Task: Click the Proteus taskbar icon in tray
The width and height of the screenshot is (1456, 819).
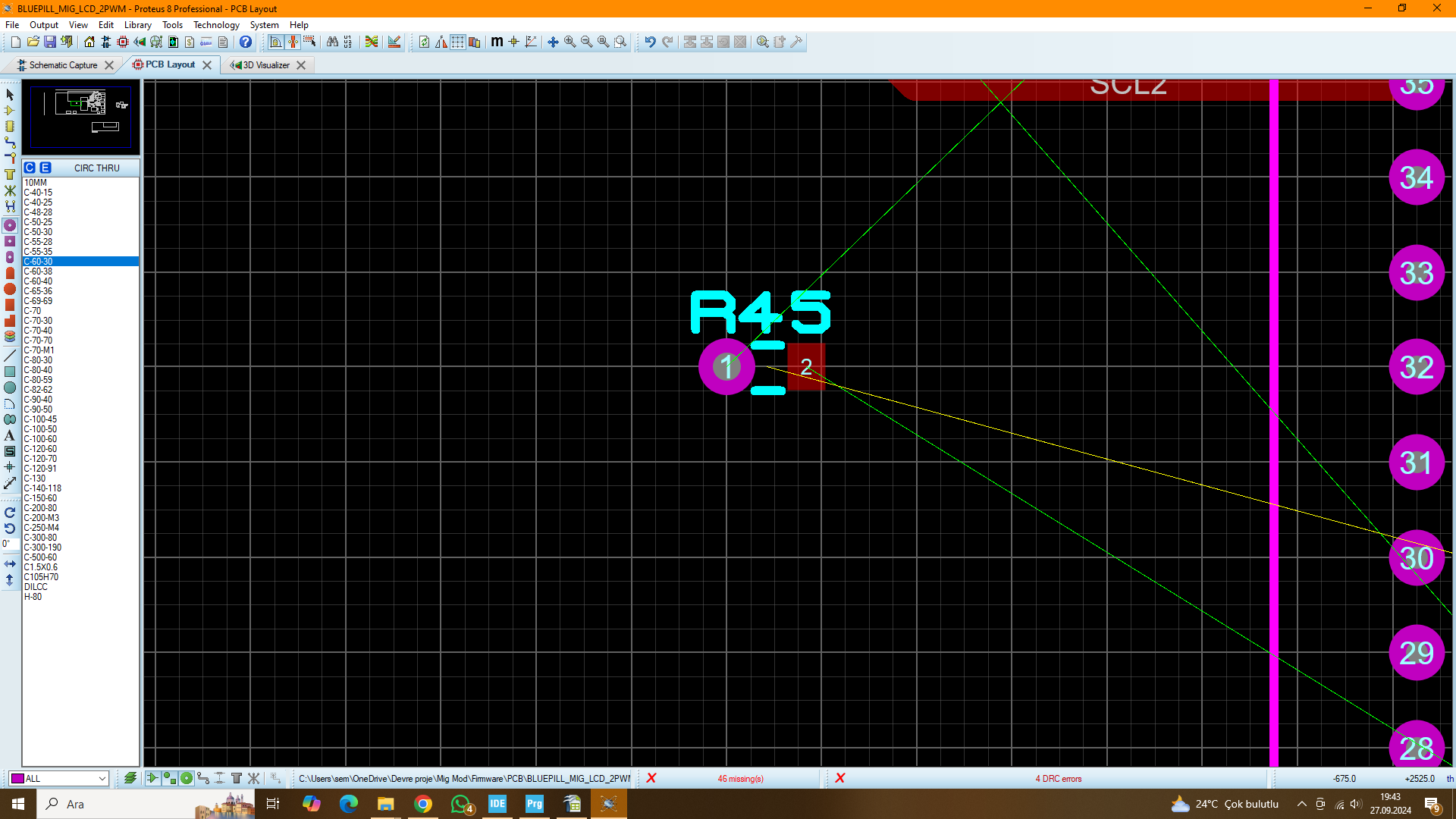Action: pyautogui.click(x=608, y=803)
